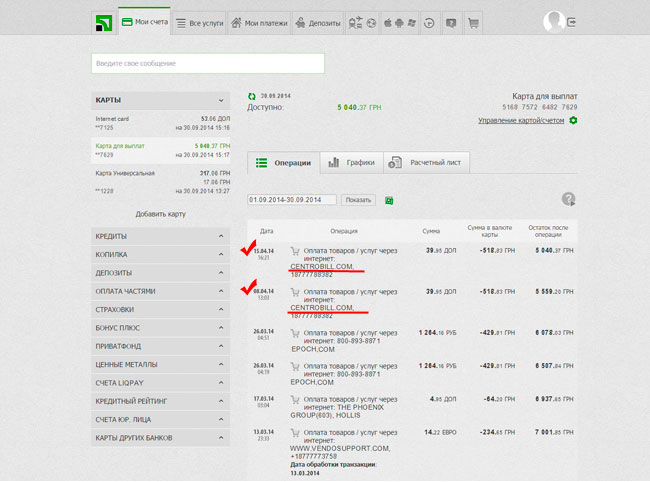The height and width of the screenshot is (482, 650).
Task: Expand the ОПЛАТА ЧАСТЯМИ sidebar section
Action: (161, 291)
